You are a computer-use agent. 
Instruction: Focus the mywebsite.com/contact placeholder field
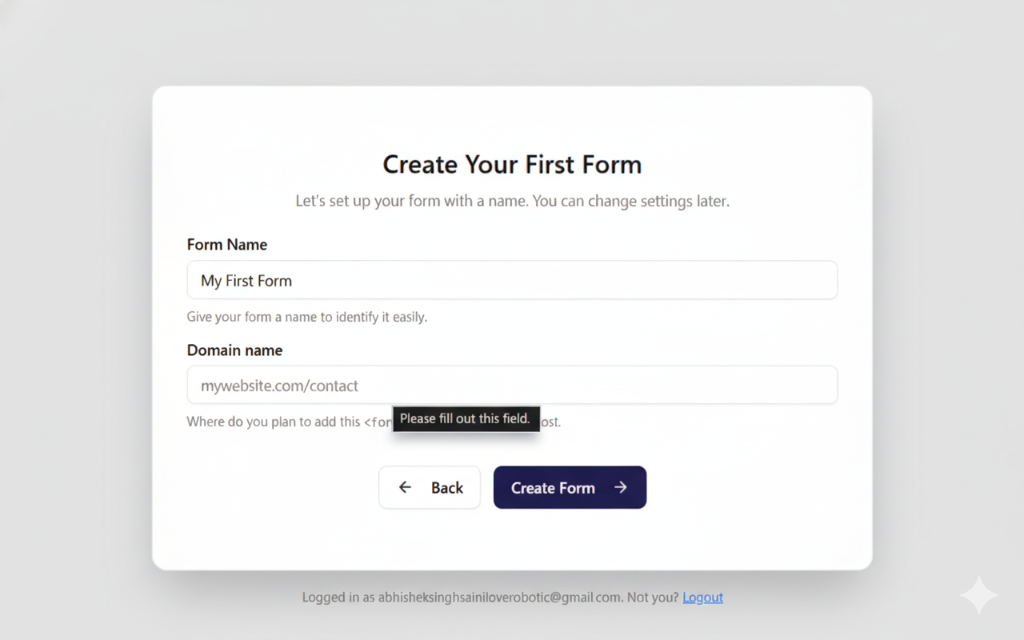click(x=512, y=385)
